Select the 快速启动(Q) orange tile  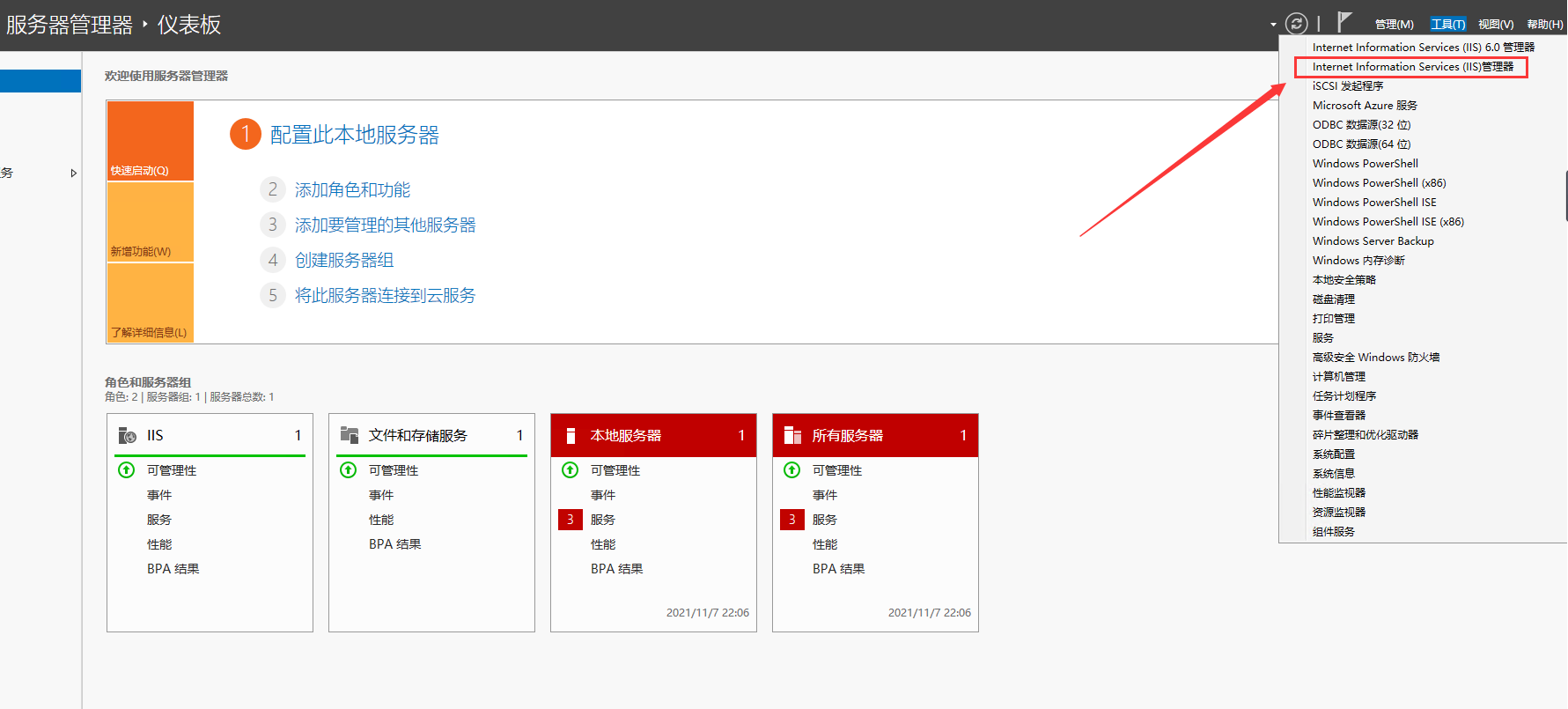click(151, 141)
